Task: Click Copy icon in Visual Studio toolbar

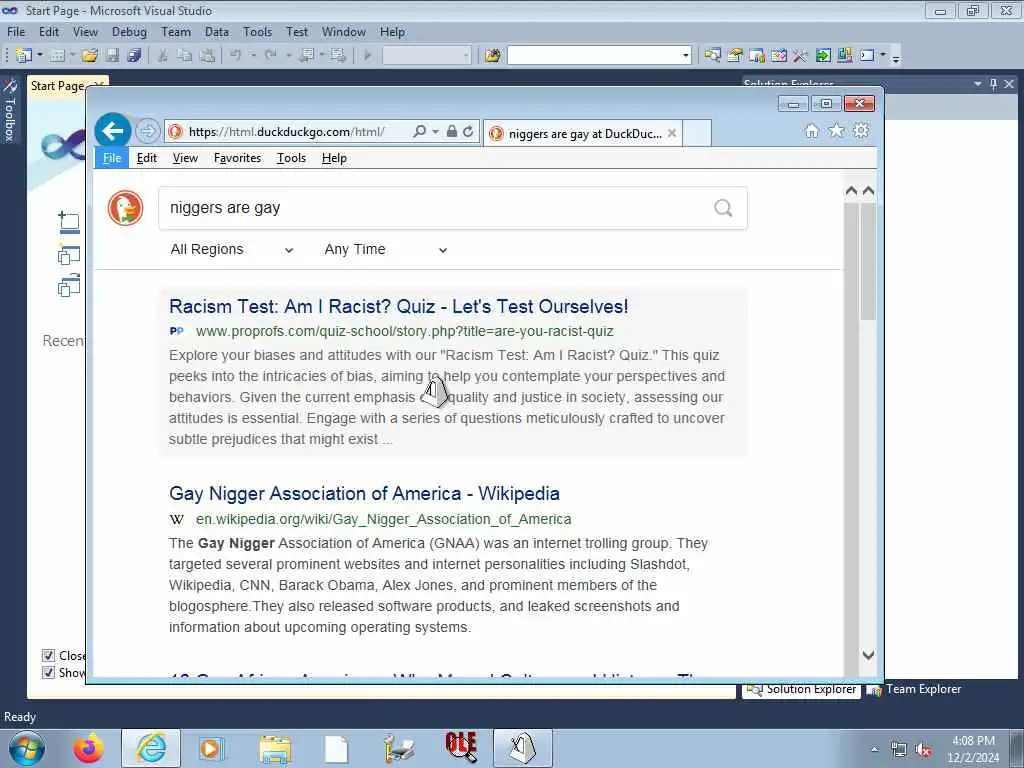Action: [185, 56]
